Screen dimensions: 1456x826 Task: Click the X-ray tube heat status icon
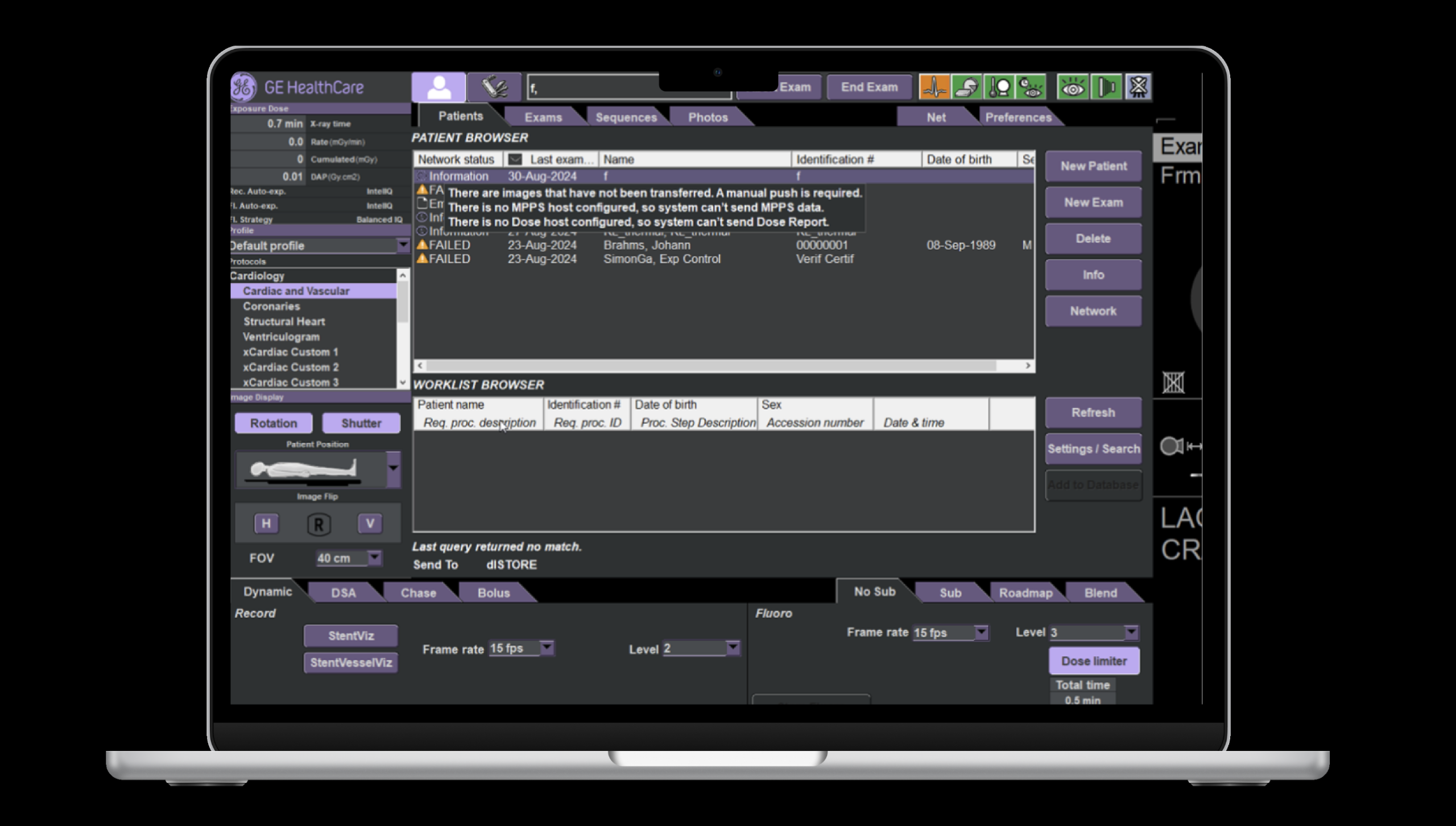pyautogui.click(x=966, y=86)
